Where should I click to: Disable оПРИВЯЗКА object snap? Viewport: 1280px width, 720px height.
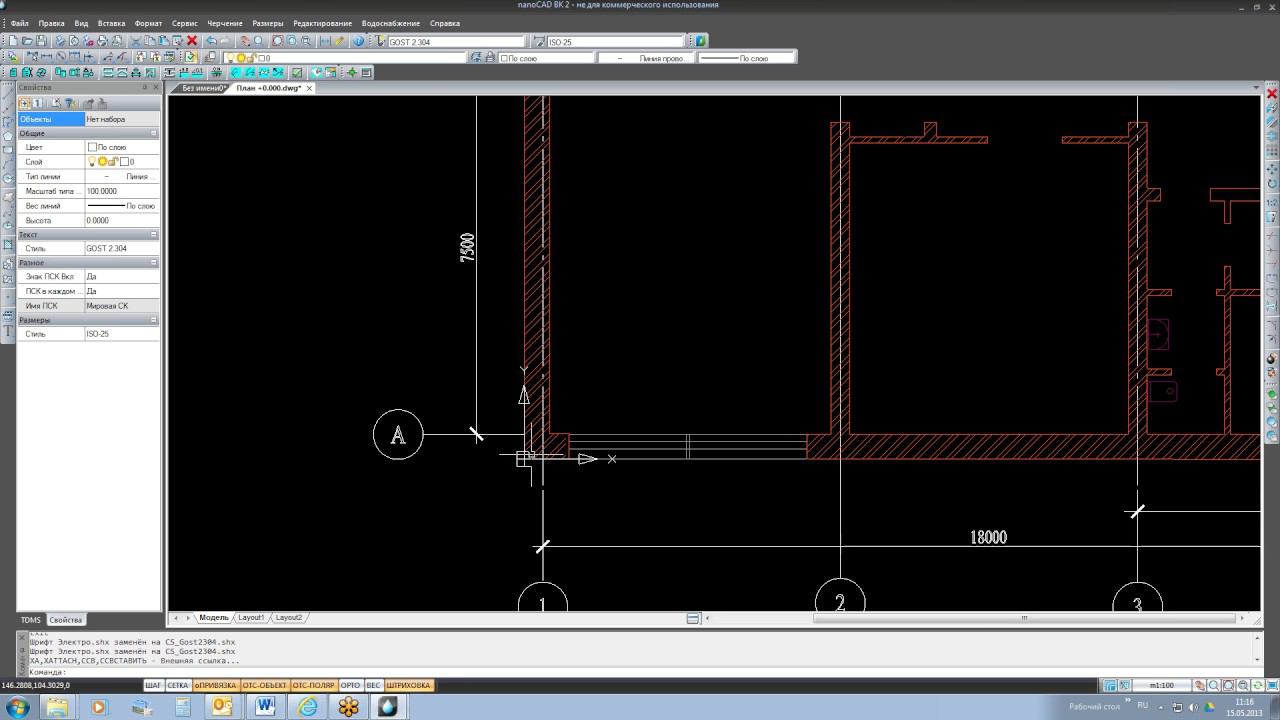(x=215, y=685)
